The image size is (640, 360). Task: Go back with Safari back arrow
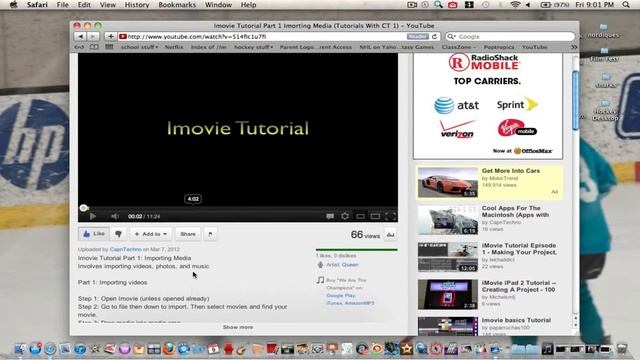click(80, 36)
